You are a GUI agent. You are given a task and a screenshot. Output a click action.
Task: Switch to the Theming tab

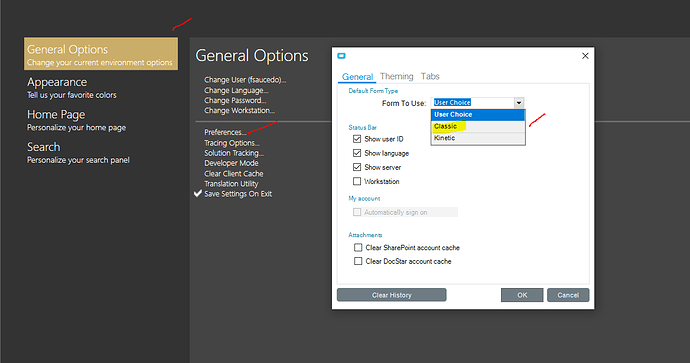396,77
